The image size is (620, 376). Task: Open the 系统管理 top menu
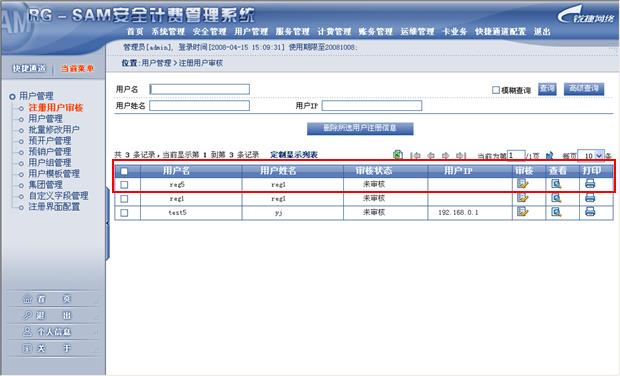coord(168,32)
